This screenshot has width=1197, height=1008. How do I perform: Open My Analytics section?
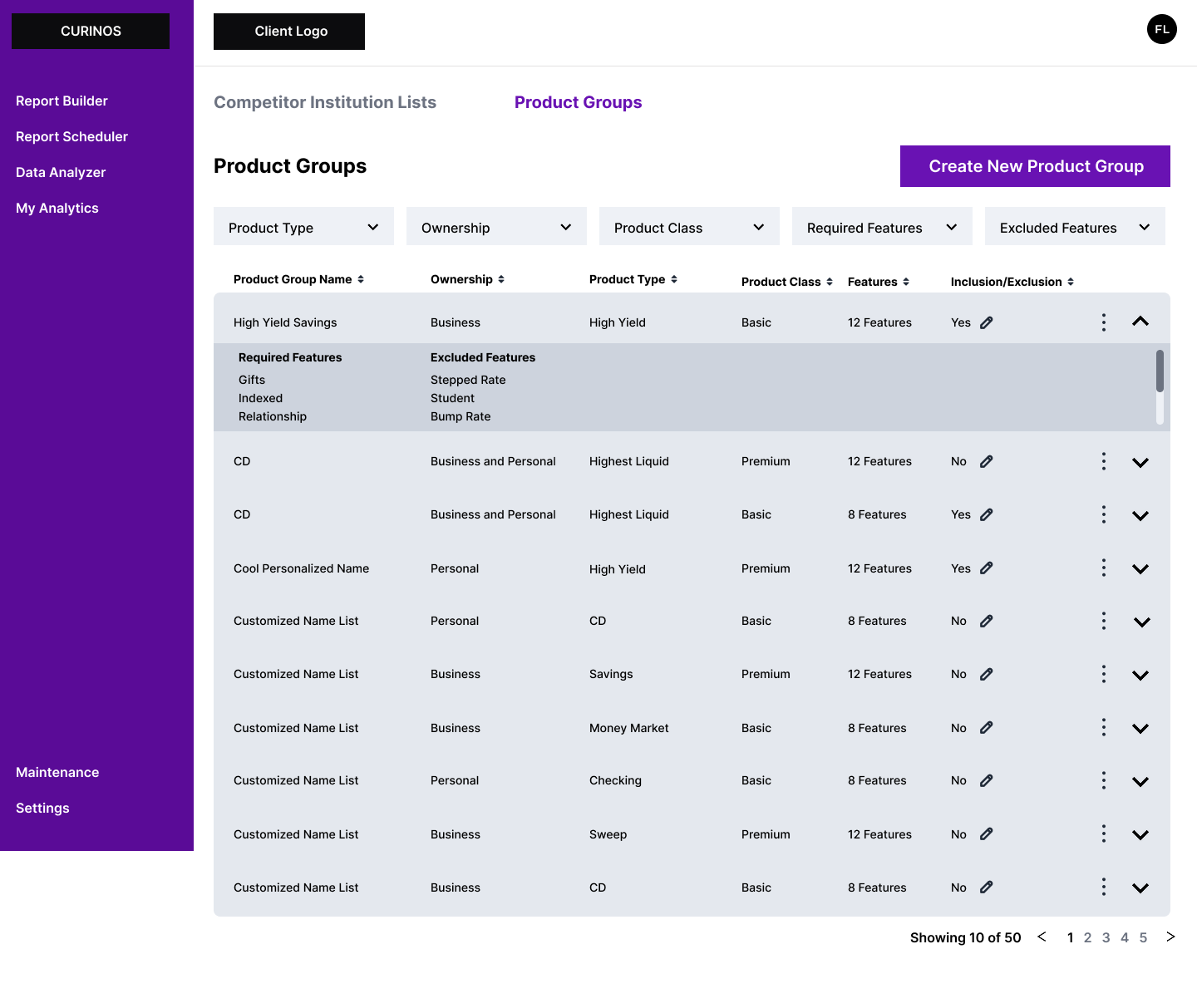point(57,208)
